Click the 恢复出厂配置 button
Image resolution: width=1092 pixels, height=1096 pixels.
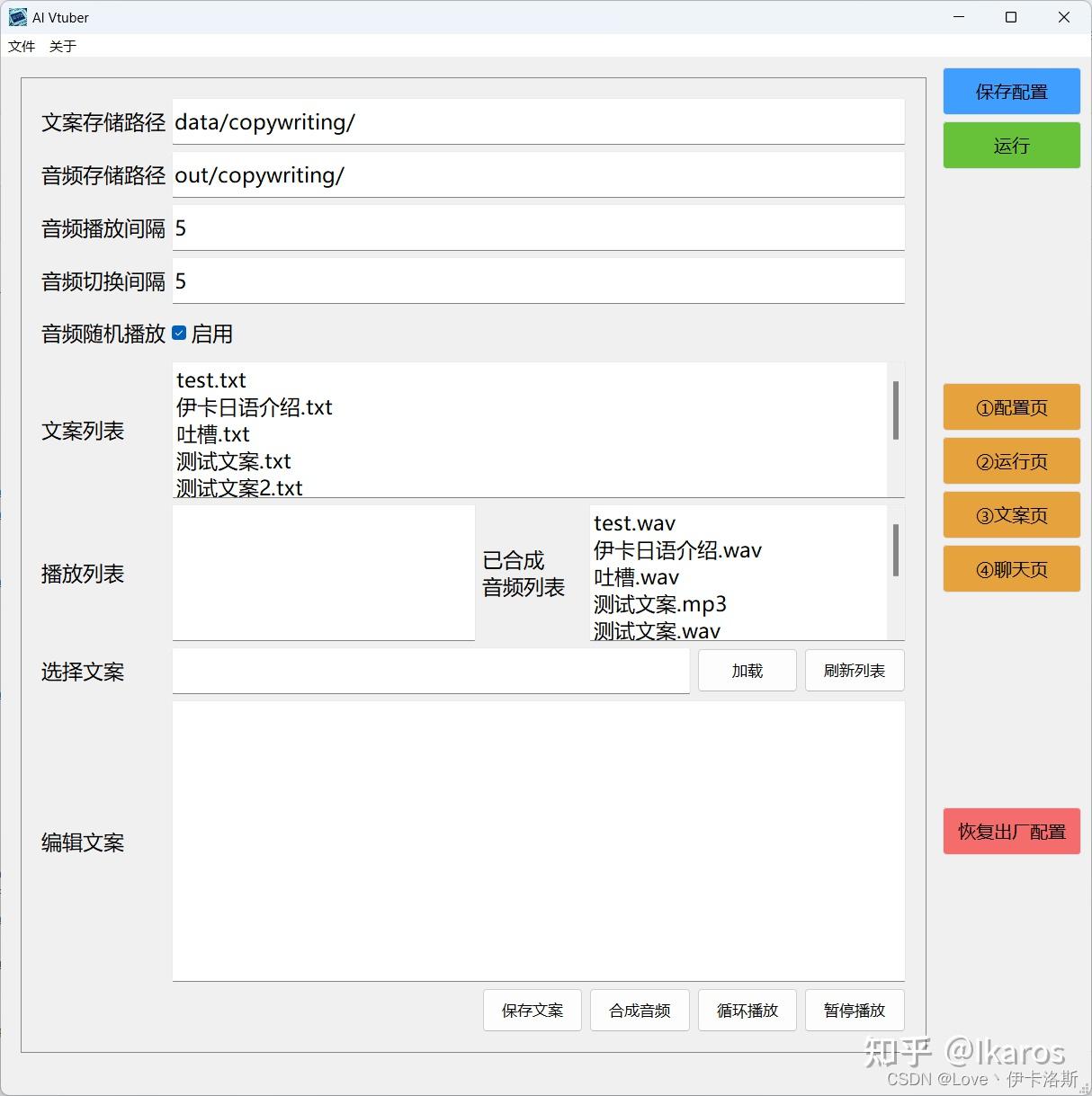click(x=1011, y=831)
